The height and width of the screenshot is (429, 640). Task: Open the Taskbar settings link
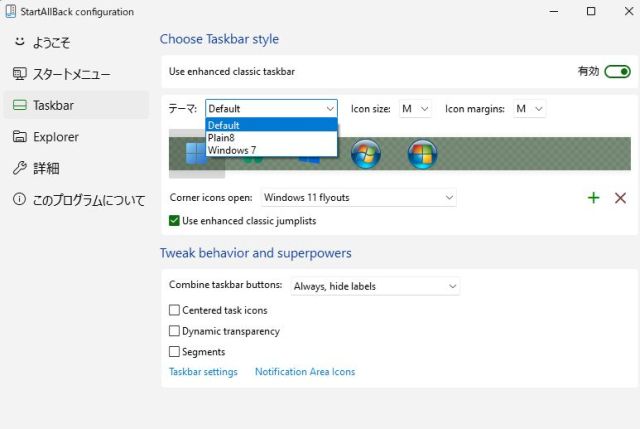(x=203, y=372)
